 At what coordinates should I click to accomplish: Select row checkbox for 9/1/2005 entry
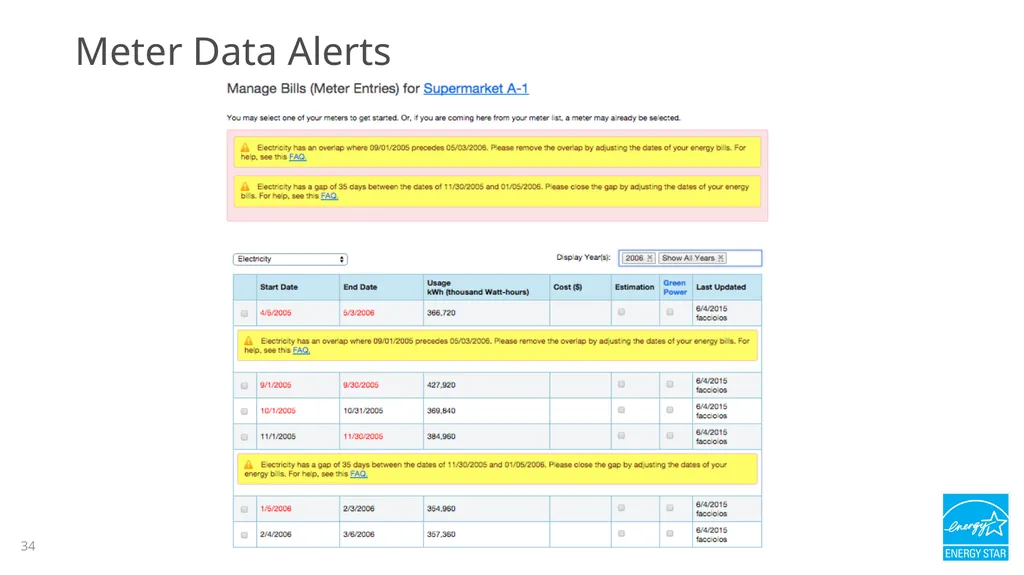coord(244,386)
